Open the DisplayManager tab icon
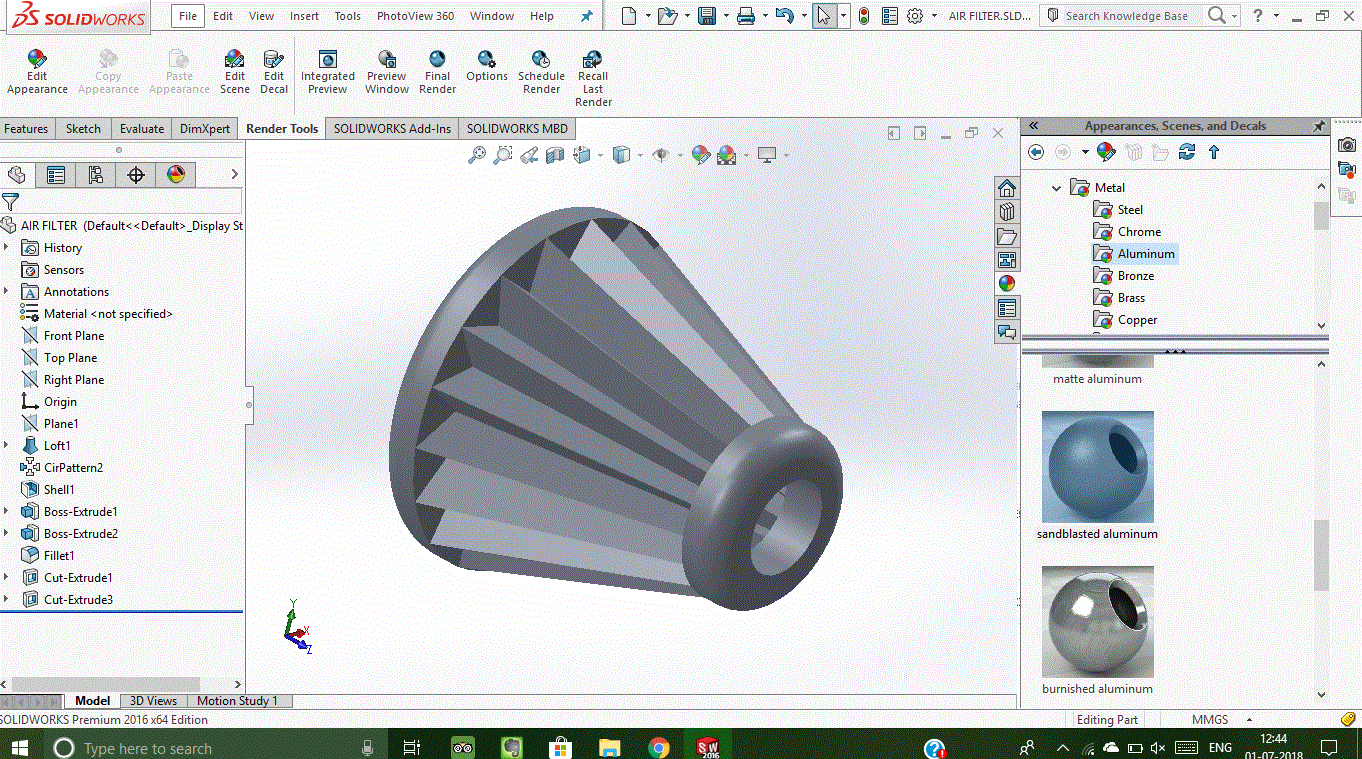The width and height of the screenshot is (1362, 759). 176,175
